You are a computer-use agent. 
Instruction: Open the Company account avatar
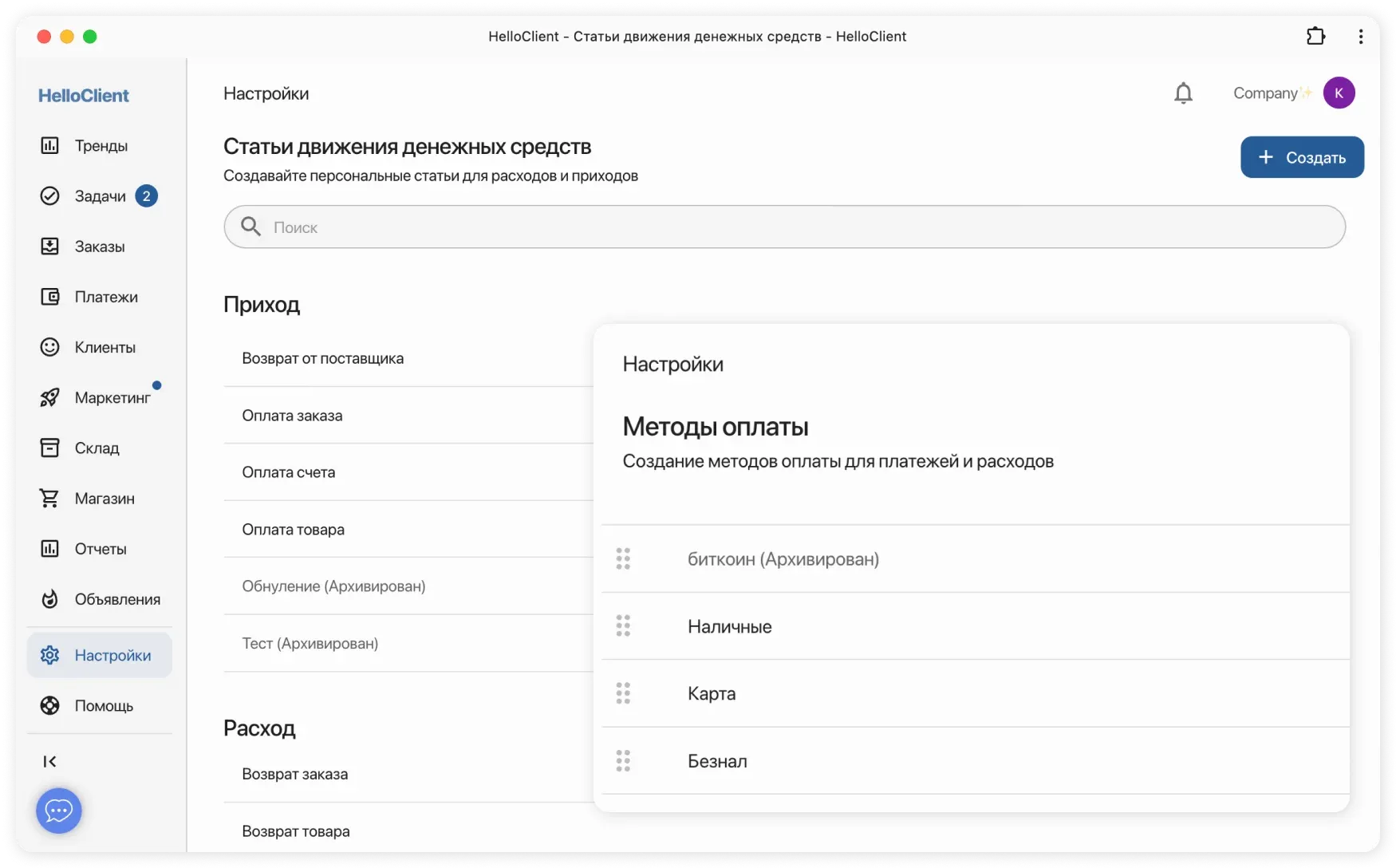point(1339,93)
